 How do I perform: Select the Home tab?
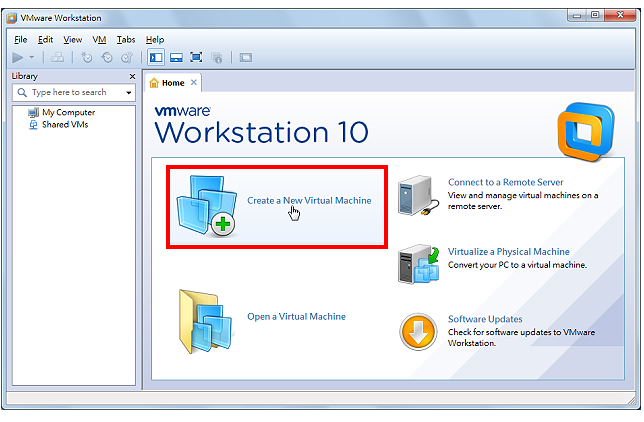point(173,83)
